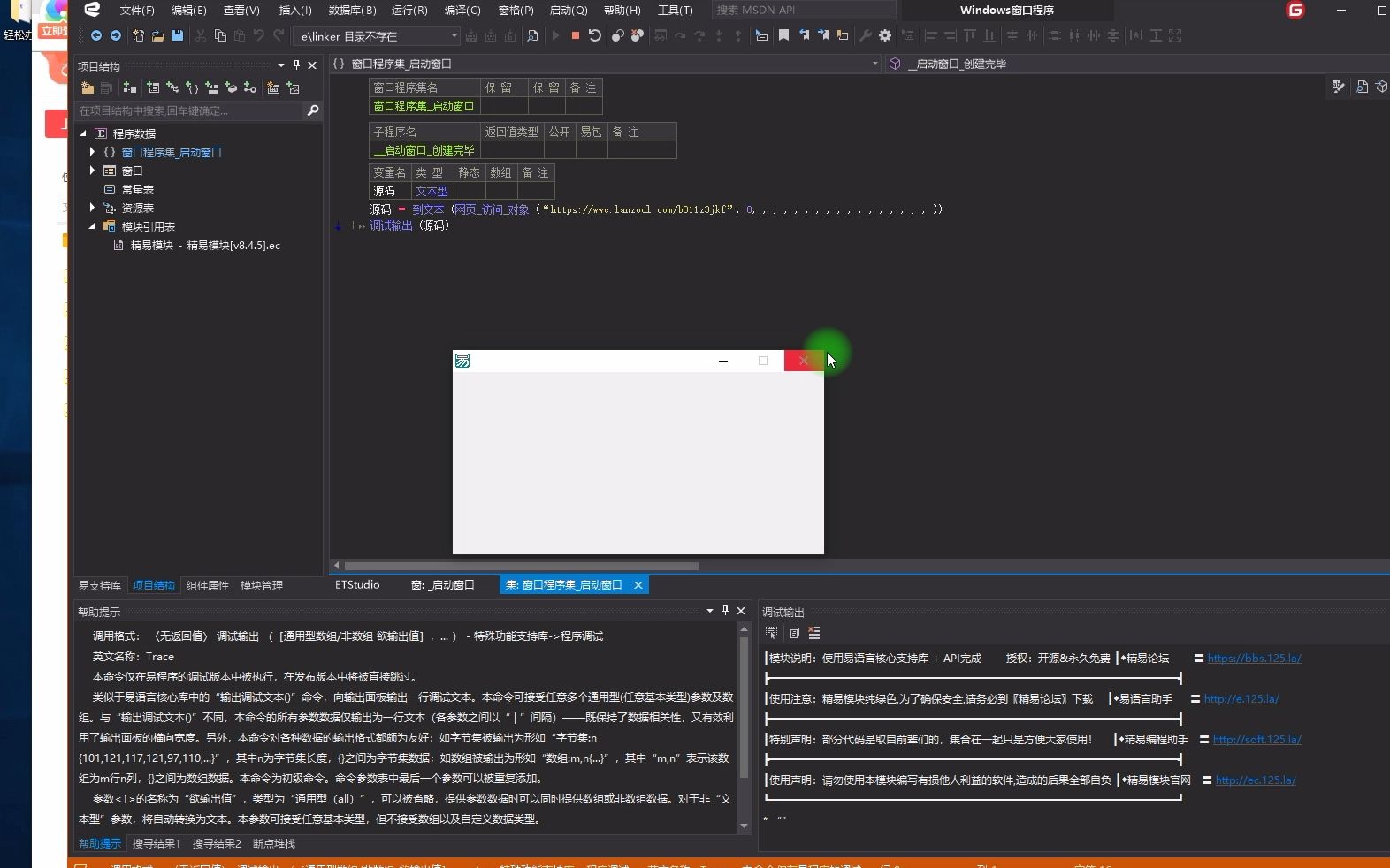Clear all breakpoints with the red X balls icon
Image resolution: width=1390 pixels, height=868 pixels.
(637, 35)
